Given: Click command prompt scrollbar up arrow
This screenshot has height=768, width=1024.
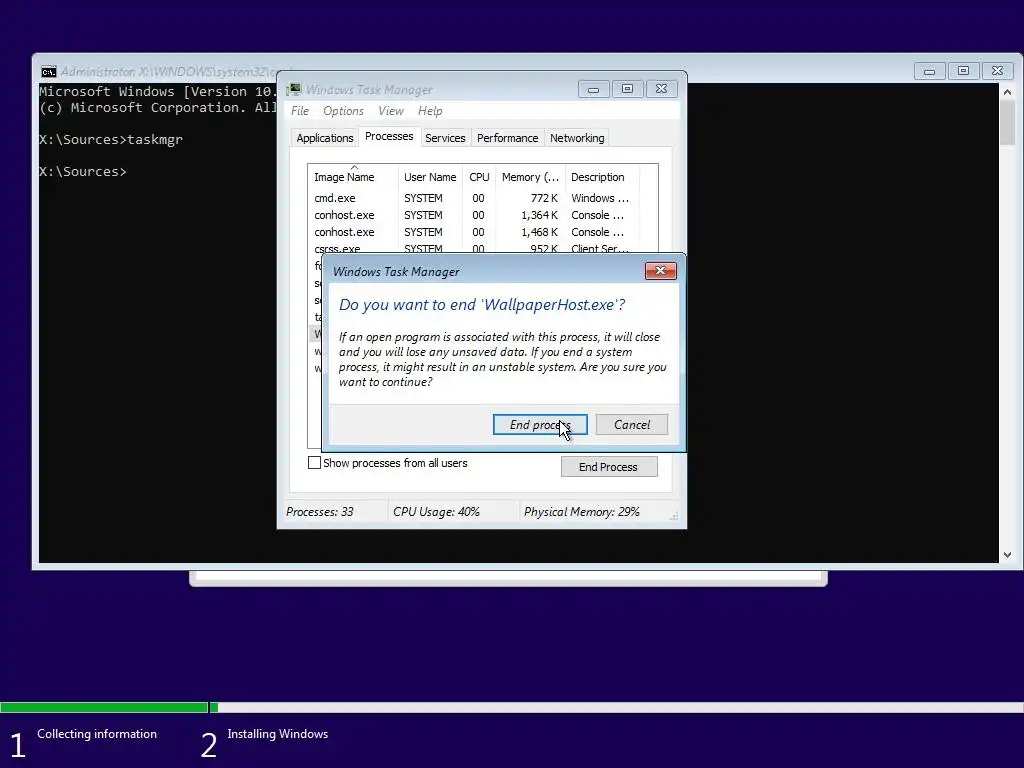Looking at the screenshot, I should 1007,92.
